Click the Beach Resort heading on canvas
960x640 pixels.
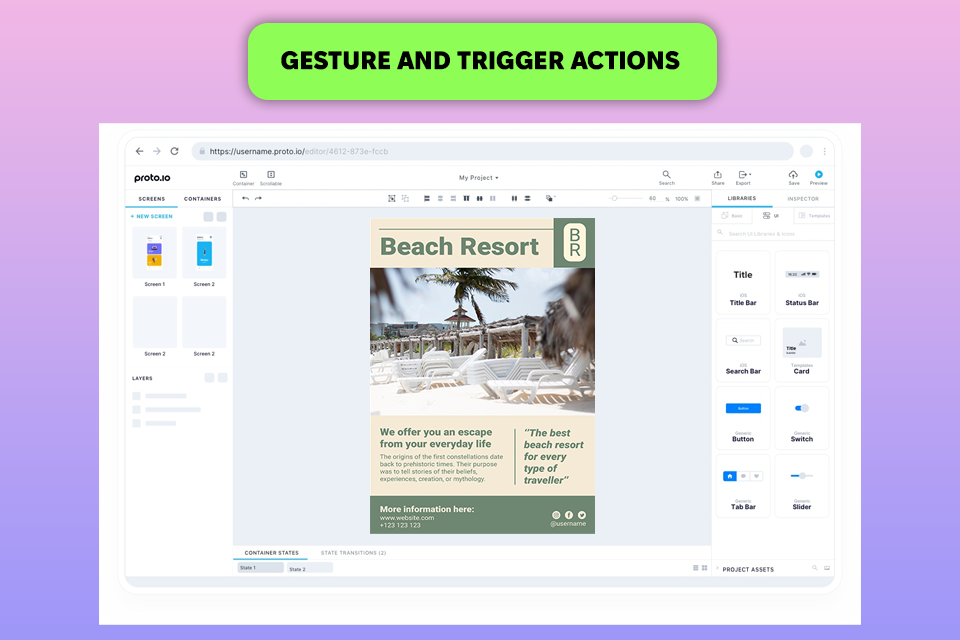459,247
